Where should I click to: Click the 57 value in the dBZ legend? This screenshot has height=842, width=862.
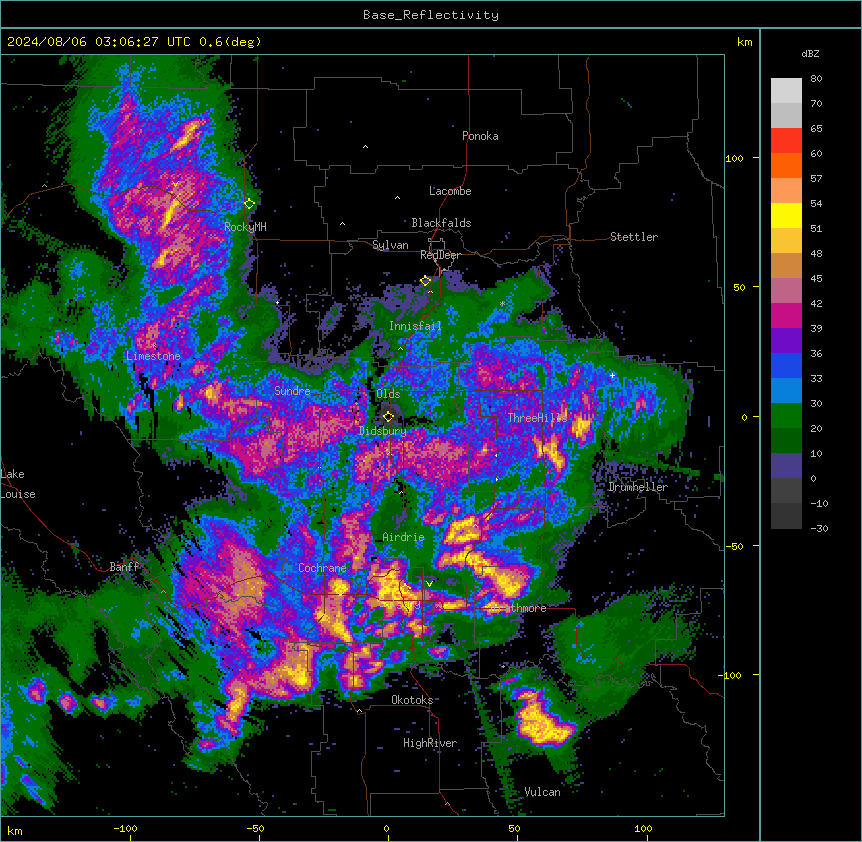tap(816, 179)
